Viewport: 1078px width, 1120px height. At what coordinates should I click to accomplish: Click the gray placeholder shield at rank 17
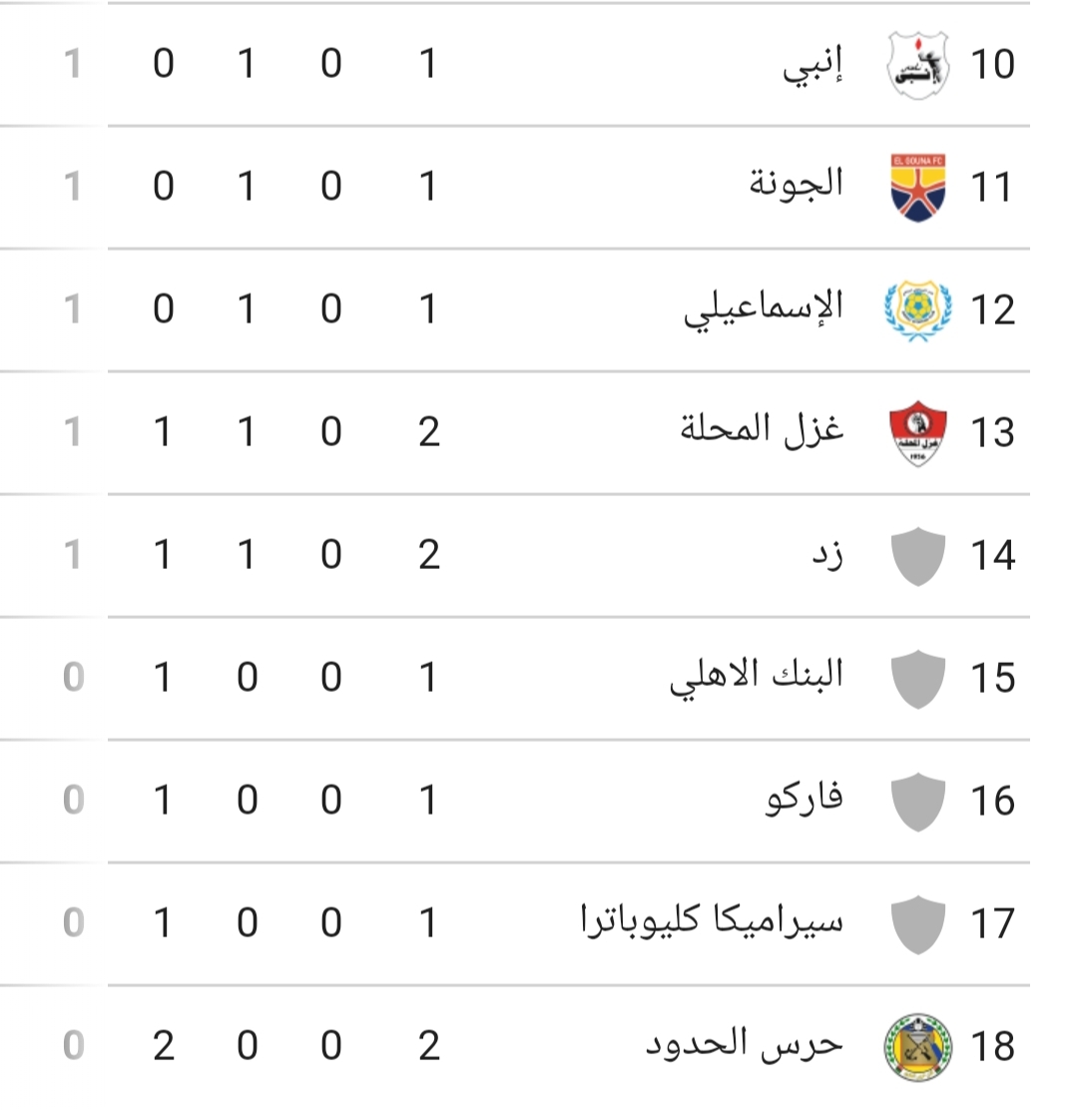point(918,925)
